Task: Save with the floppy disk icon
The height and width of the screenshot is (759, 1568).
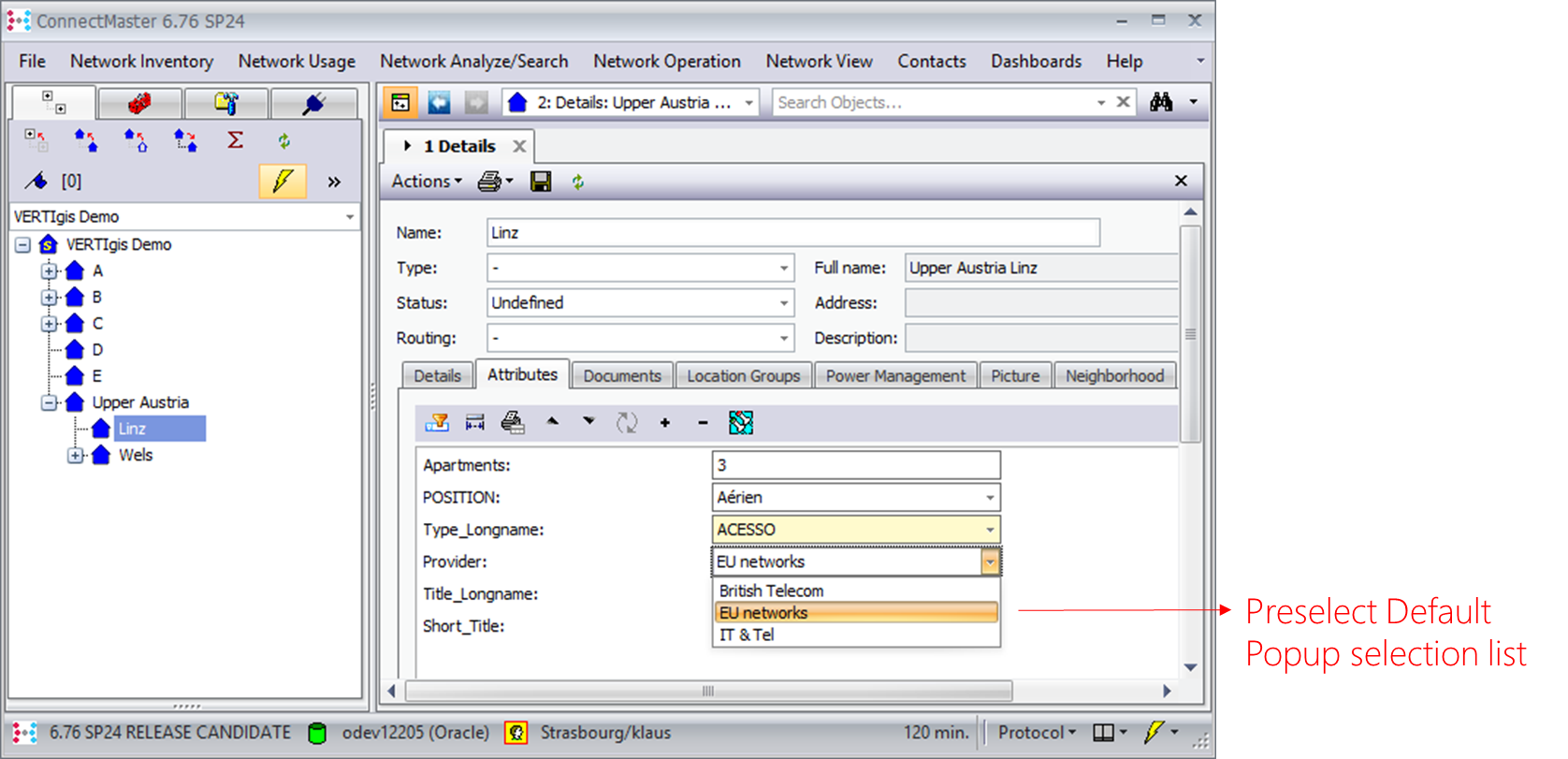Action: pos(541,182)
